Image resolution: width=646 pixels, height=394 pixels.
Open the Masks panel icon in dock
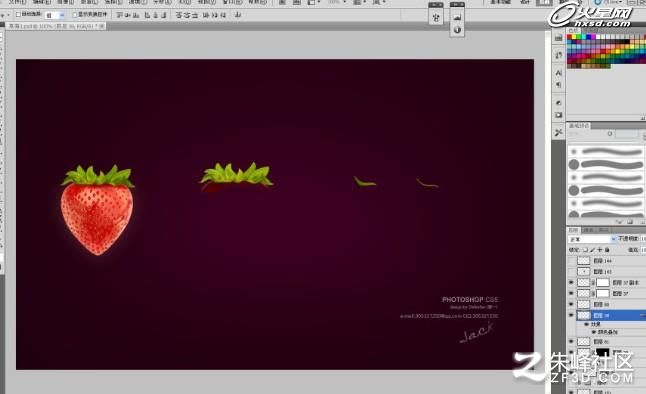[x=558, y=115]
